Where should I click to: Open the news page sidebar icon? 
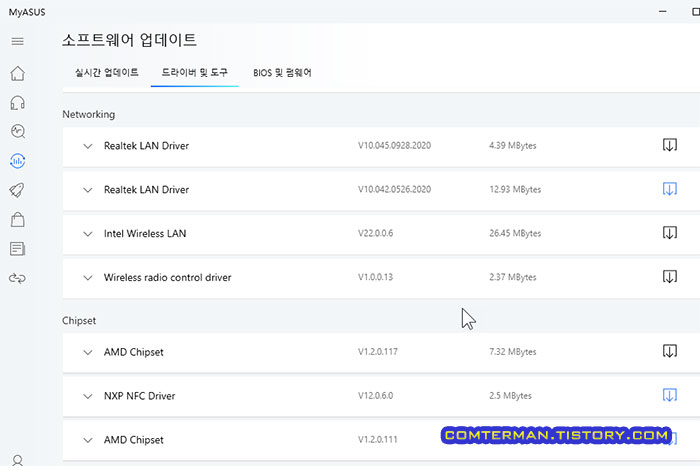coord(17,249)
